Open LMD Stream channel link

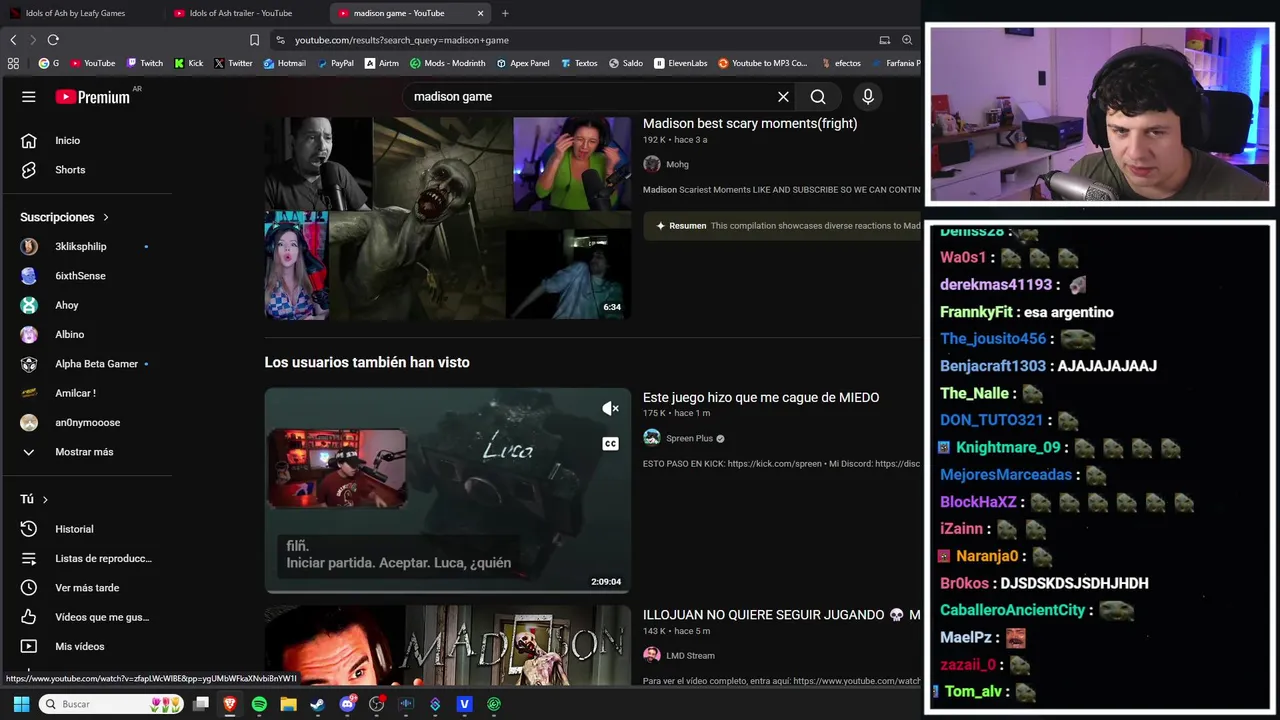(690, 656)
